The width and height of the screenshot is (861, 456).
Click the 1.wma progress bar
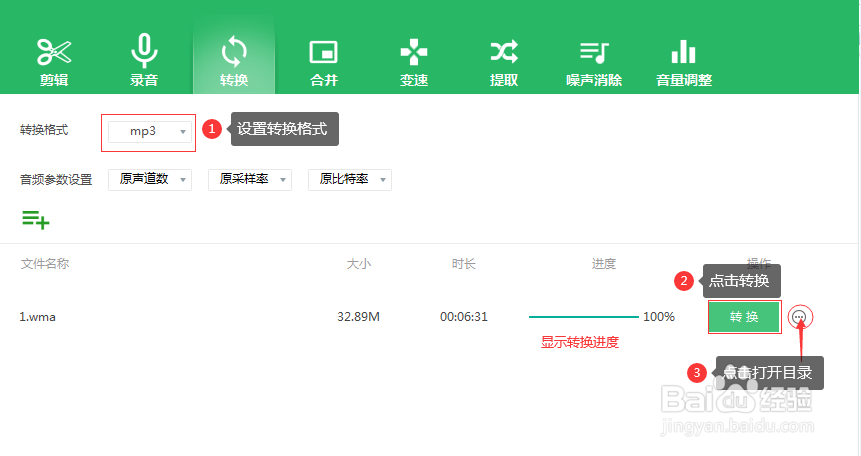583,317
